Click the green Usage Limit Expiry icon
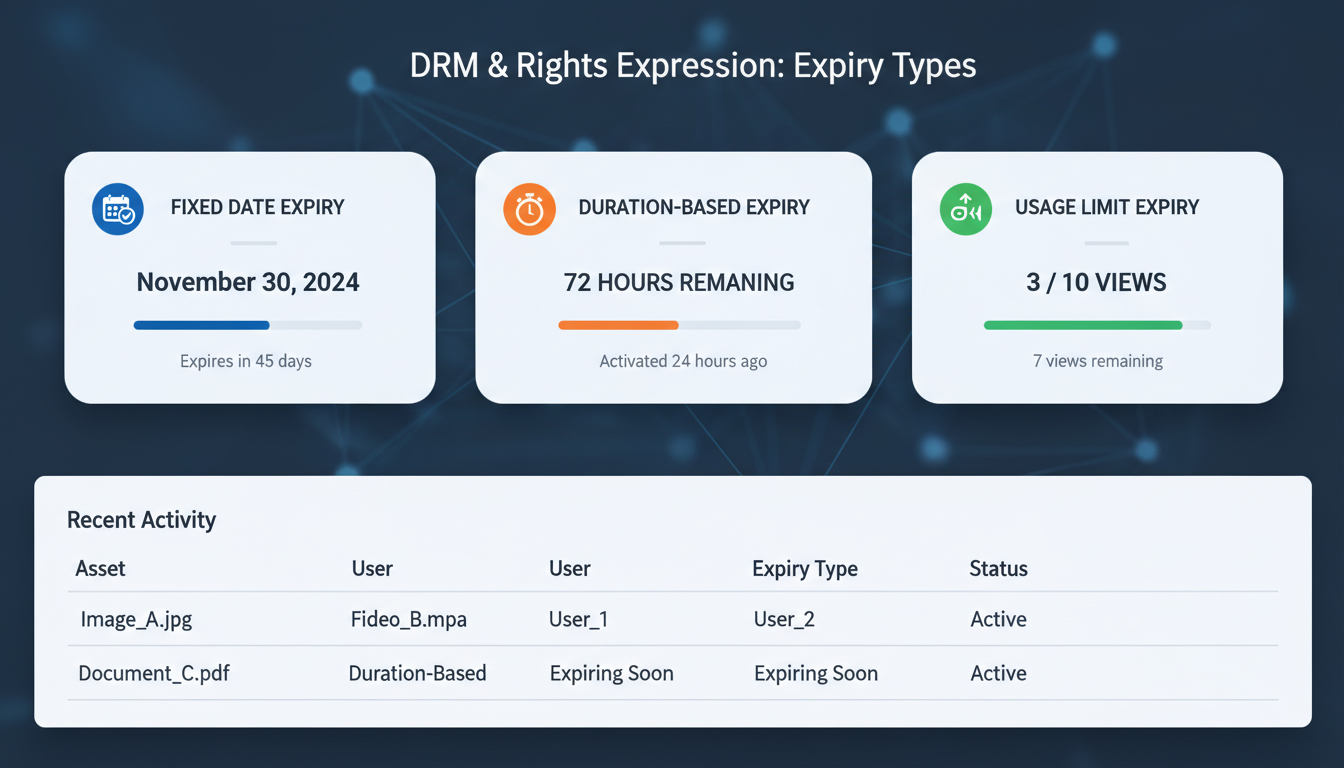This screenshot has width=1344, height=768. pyautogui.click(x=965, y=209)
